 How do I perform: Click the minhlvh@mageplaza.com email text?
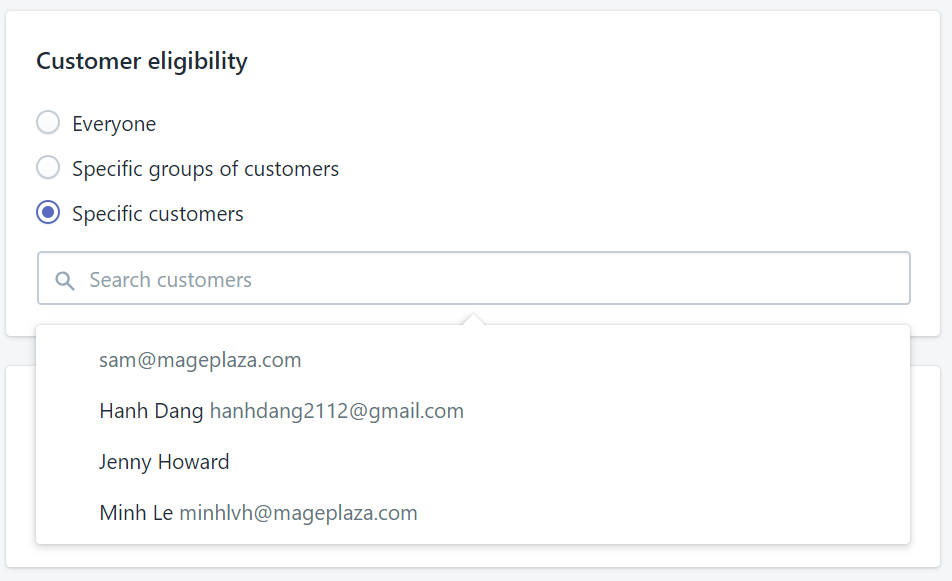click(x=299, y=513)
